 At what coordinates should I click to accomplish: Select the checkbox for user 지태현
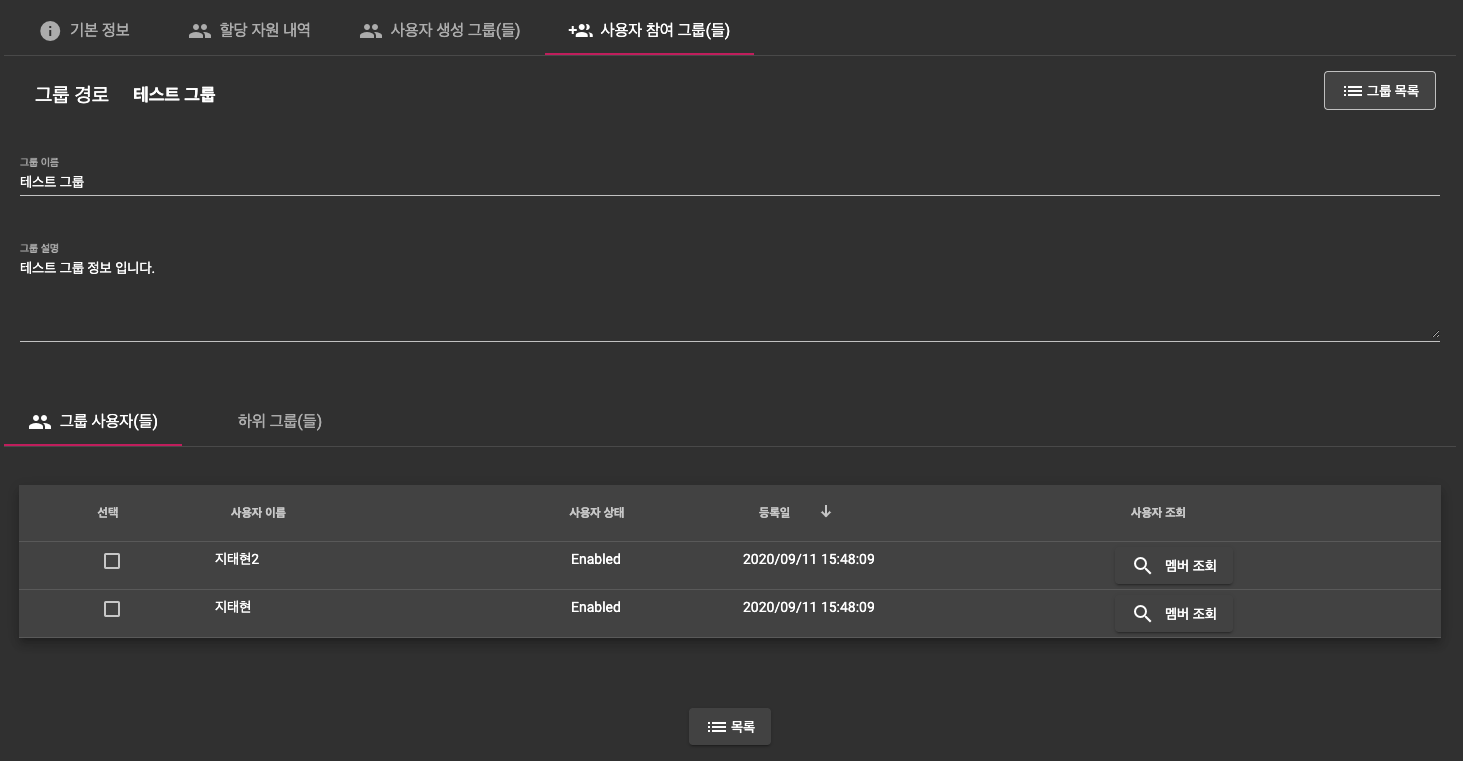click(x=112, y=609)
